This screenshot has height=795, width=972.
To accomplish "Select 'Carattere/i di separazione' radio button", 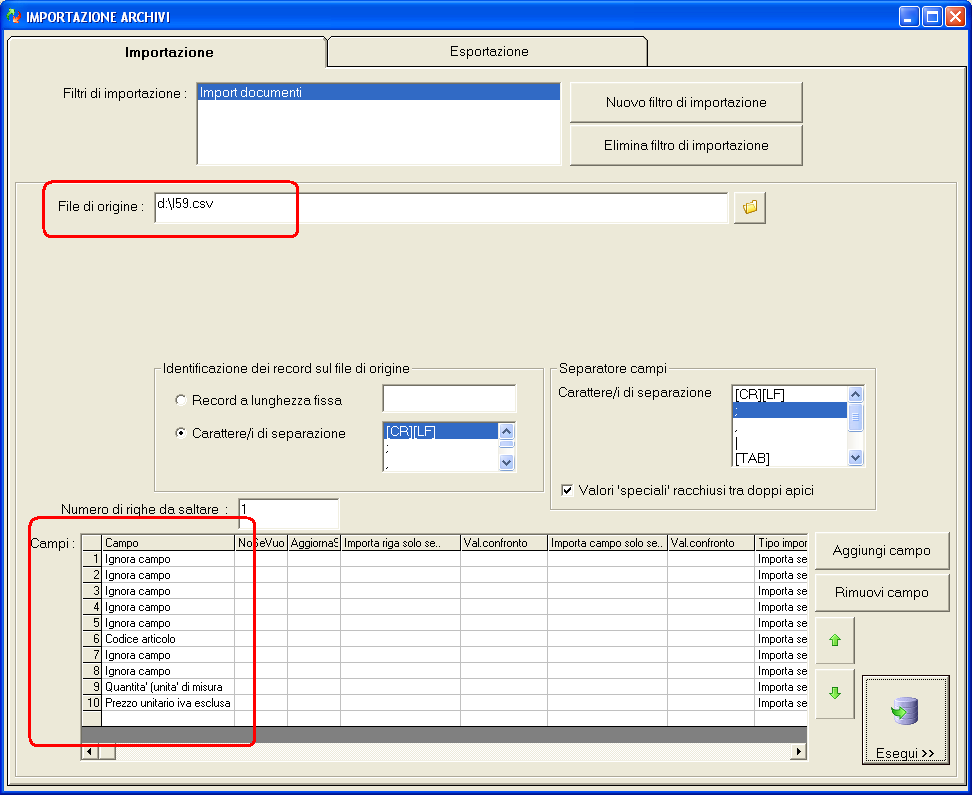I will click(x=181, y=433).
